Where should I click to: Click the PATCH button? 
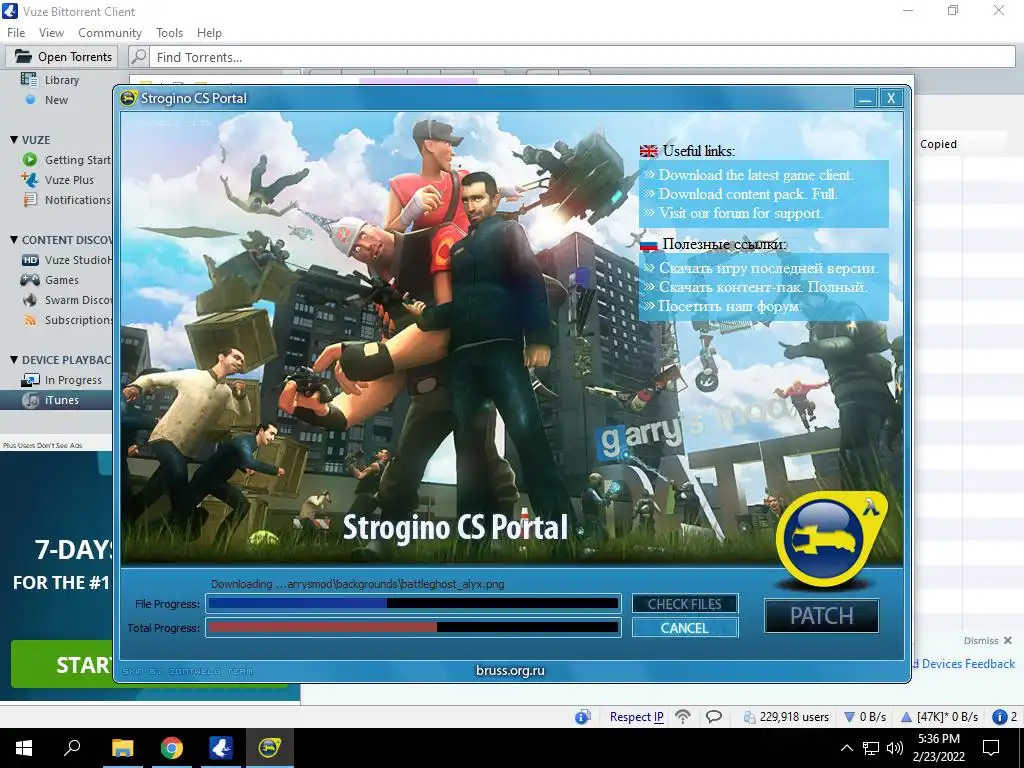pos(822,616)
